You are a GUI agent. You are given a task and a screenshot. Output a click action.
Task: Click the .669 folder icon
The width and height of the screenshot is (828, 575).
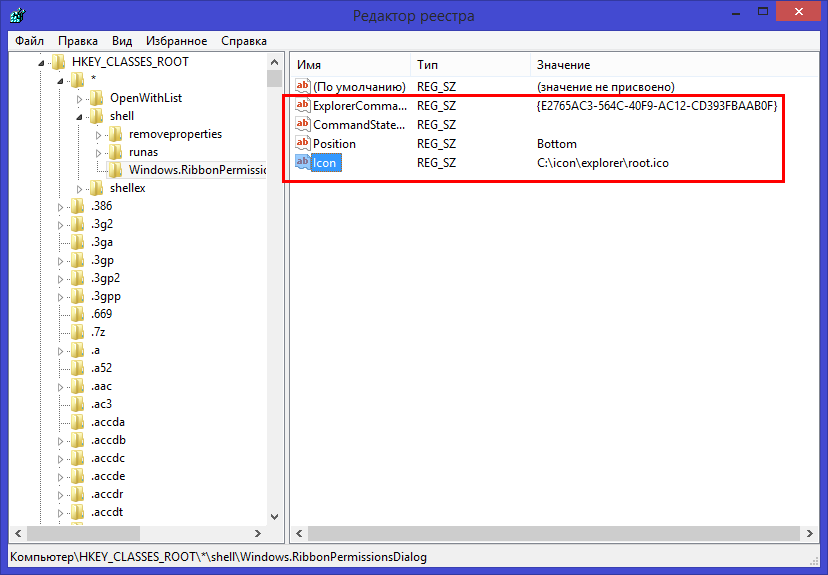[x=78, y=314]
